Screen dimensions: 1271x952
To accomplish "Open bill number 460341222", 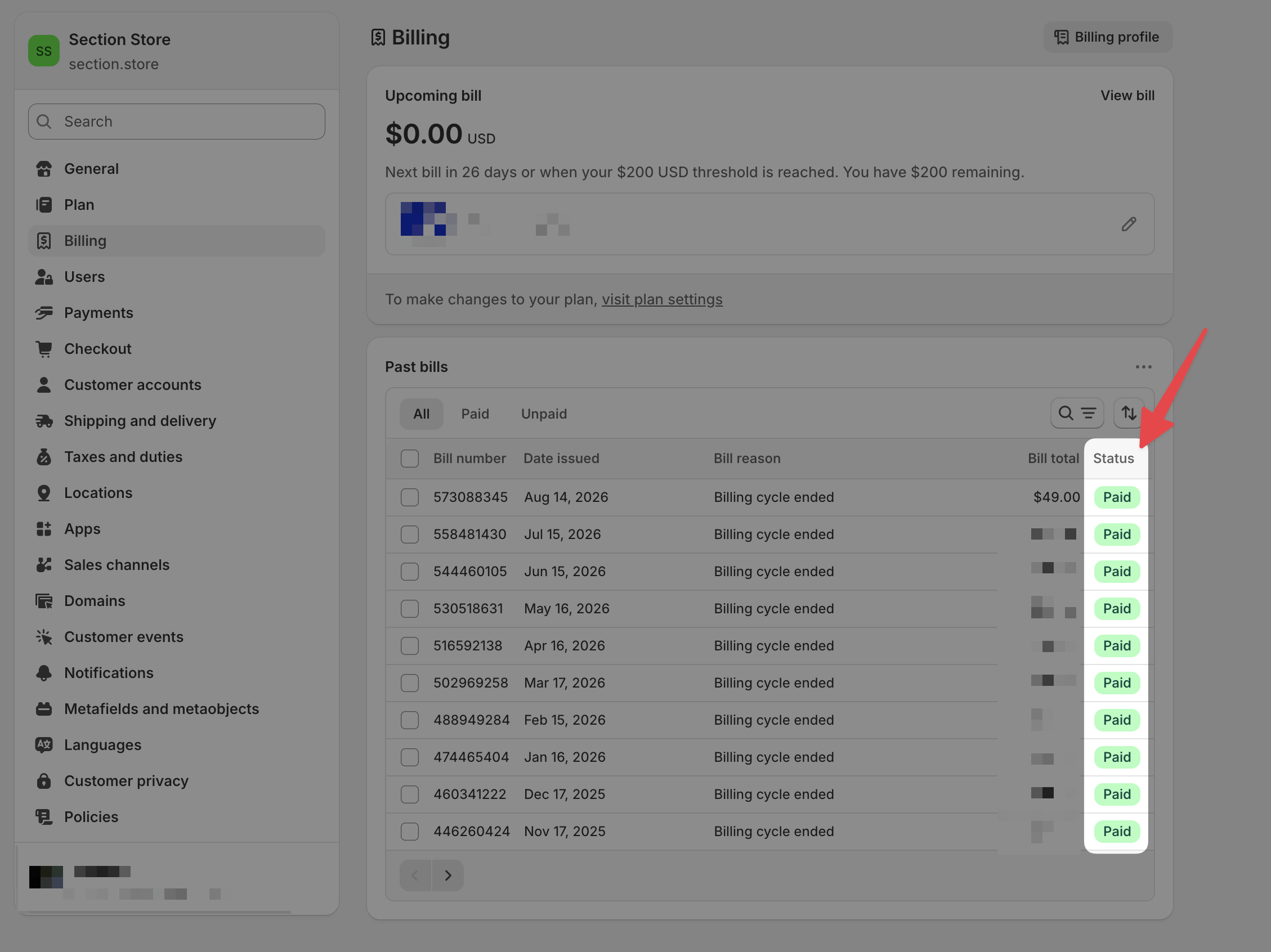I will pyautogui.click(x=470, y=794).
